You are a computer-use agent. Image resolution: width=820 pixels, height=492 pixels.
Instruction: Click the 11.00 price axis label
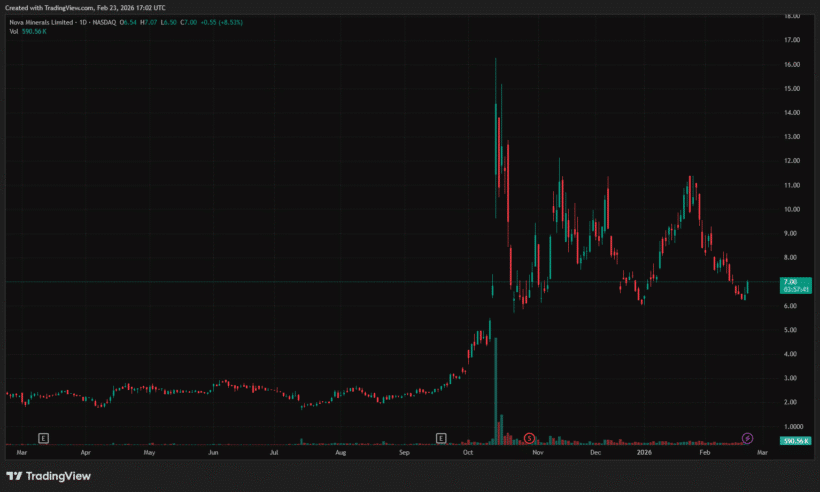792,186
